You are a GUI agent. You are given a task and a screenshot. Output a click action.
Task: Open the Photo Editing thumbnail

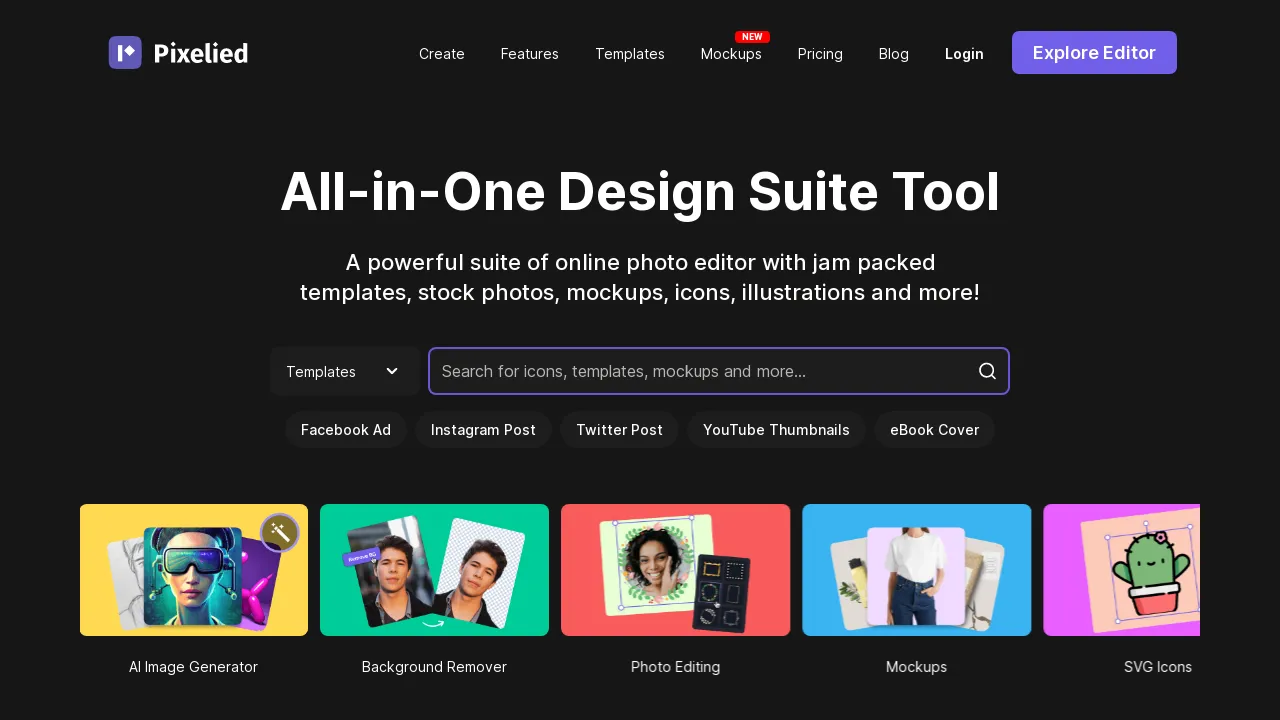point(675,570)
